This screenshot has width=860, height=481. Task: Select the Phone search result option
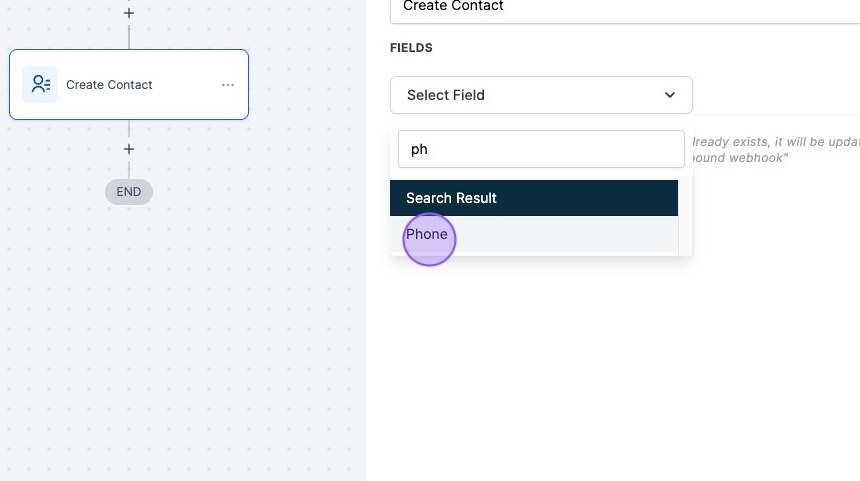[428, 234]
